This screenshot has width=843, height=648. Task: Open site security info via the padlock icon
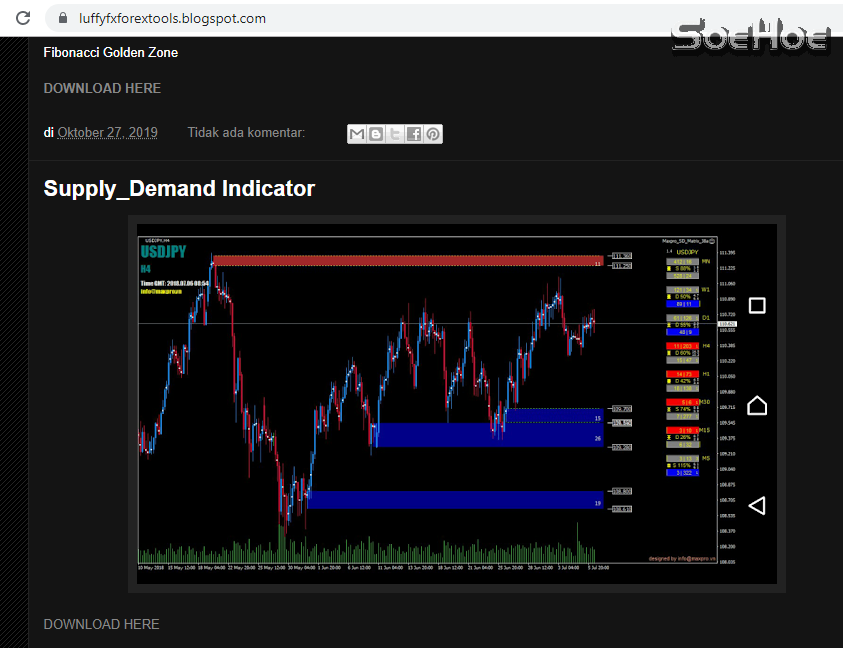62,17
